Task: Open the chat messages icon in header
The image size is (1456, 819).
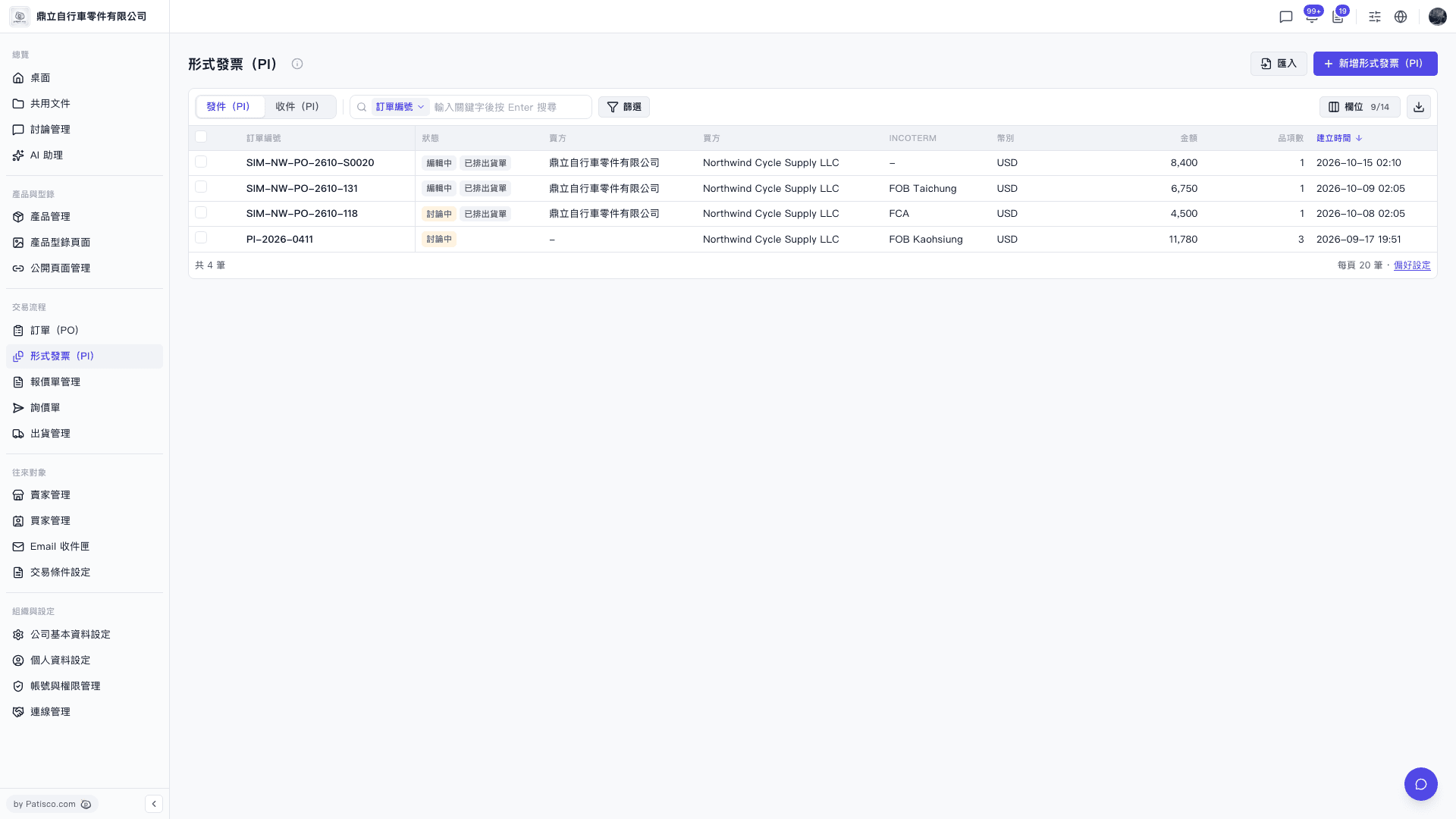Action: [1285, 17]
